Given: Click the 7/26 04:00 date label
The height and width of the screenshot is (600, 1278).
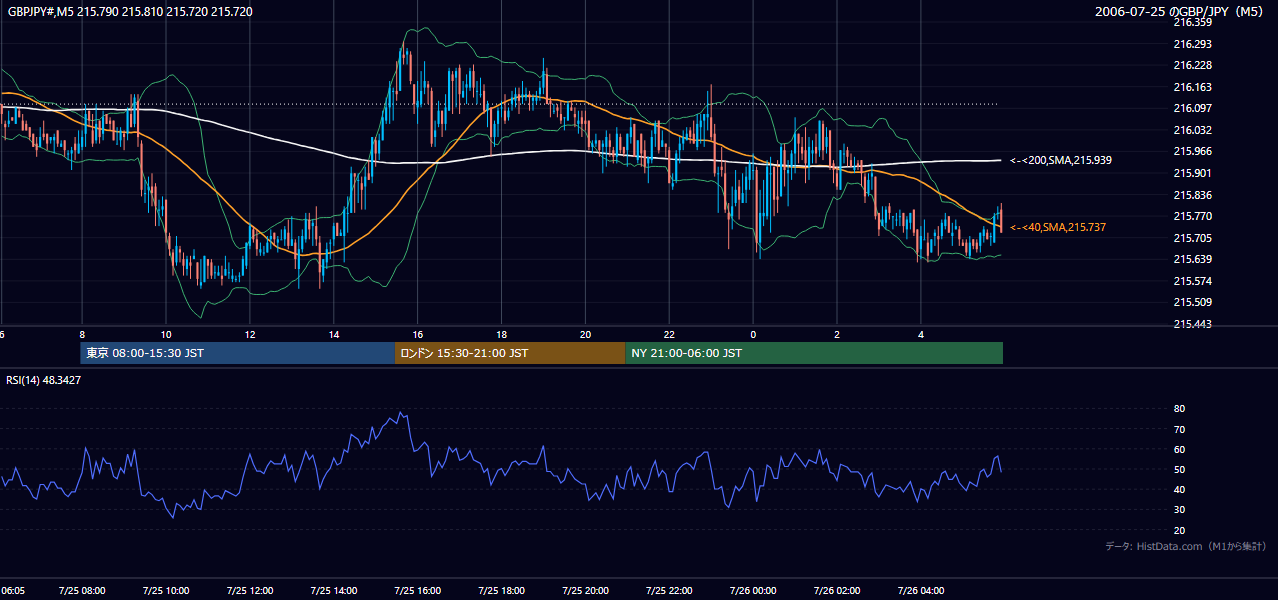Looking at the screenshot, I should pyautogui.click(x=921, y=591).
